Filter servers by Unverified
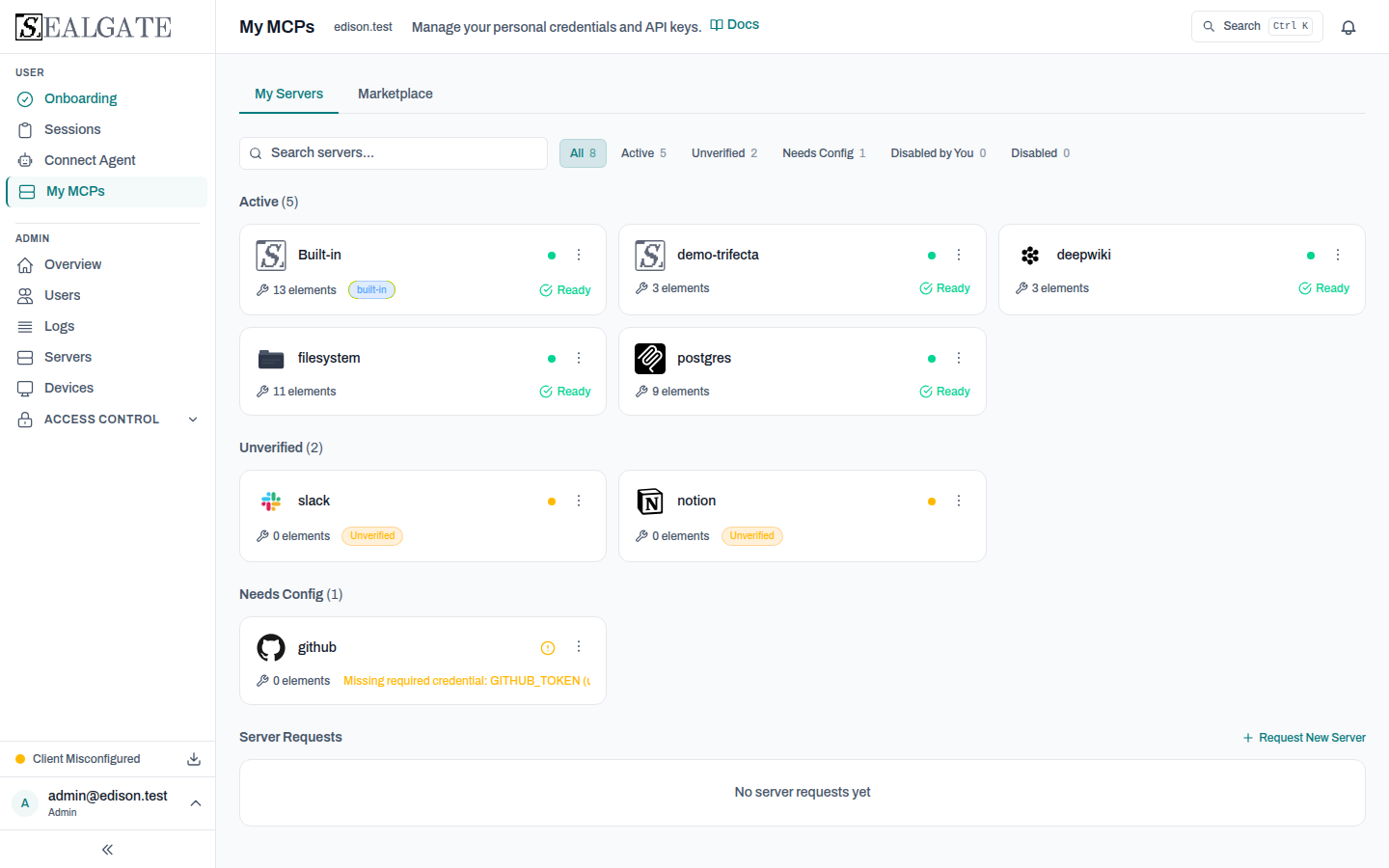Viewport: 1389px width, 868px height. click(724, 153)
